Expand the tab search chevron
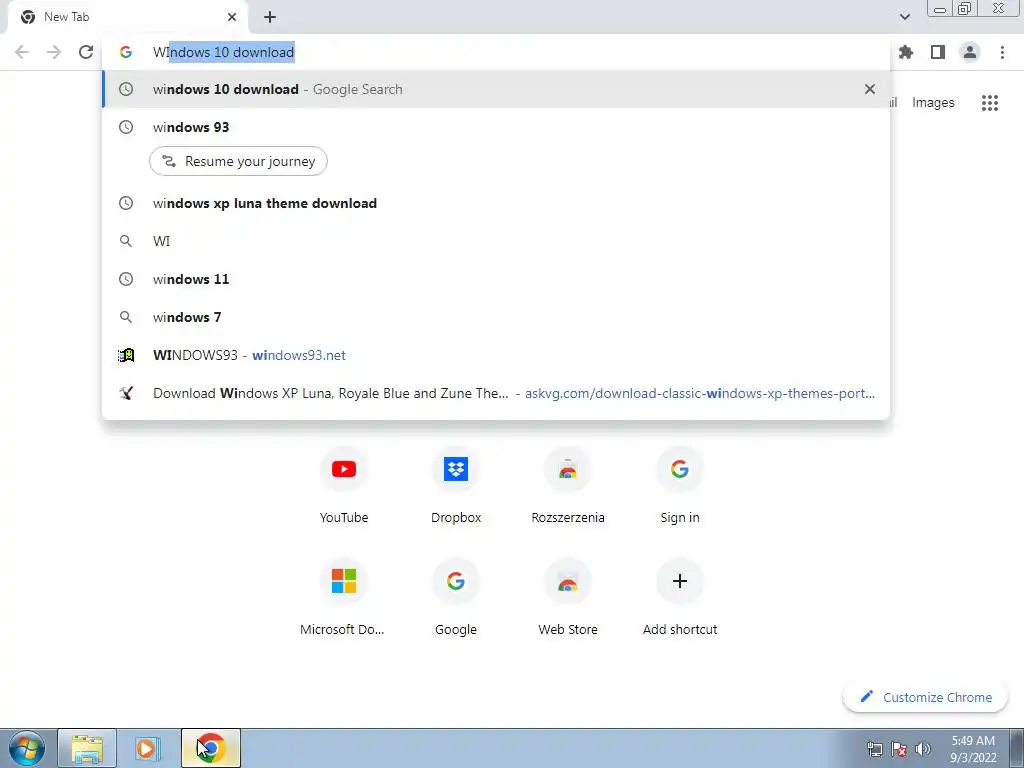This screenshot has width=1024, height=768. 904,17
